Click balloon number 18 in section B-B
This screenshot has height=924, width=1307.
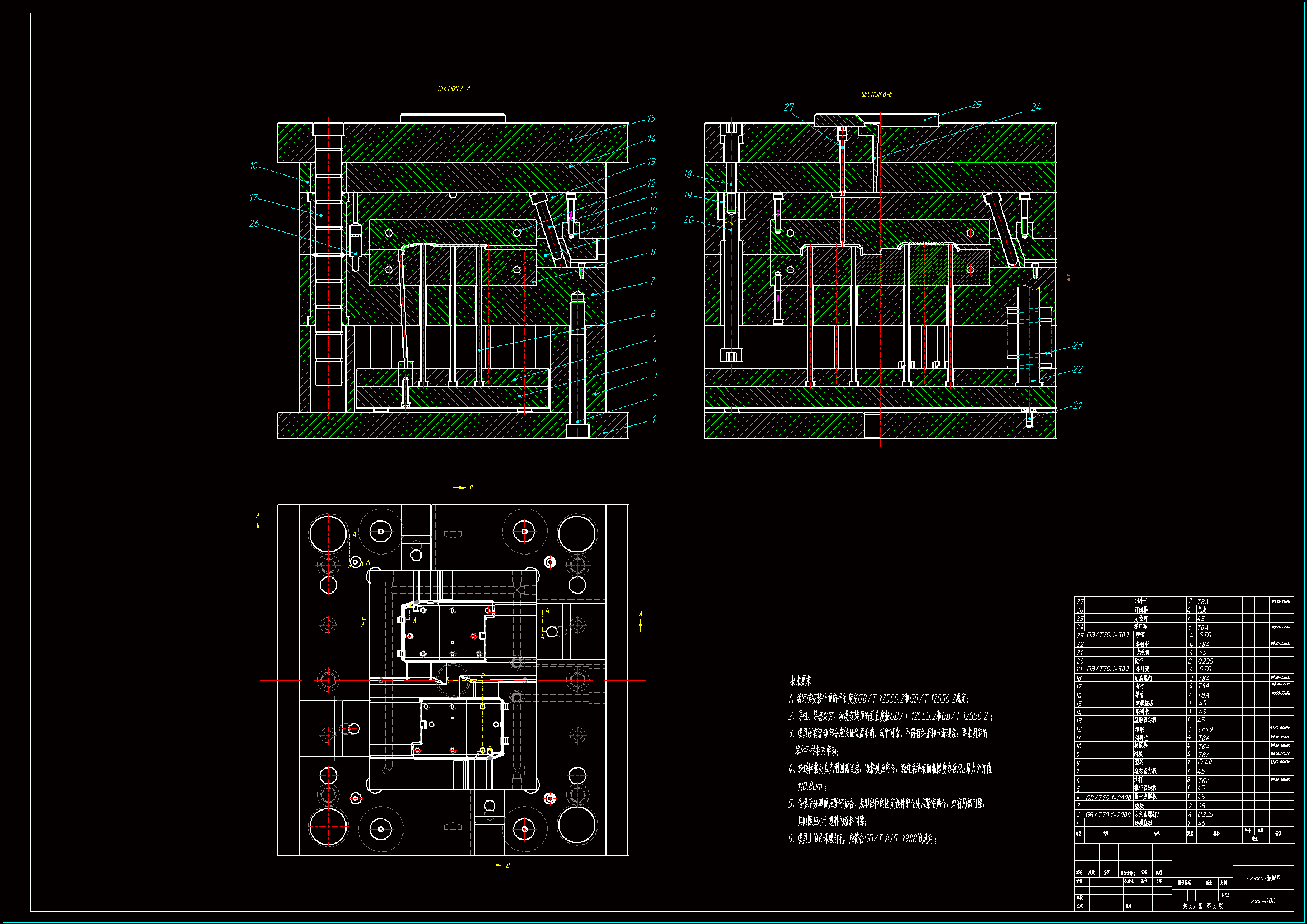pyautogui.click(x=688, y=175)
